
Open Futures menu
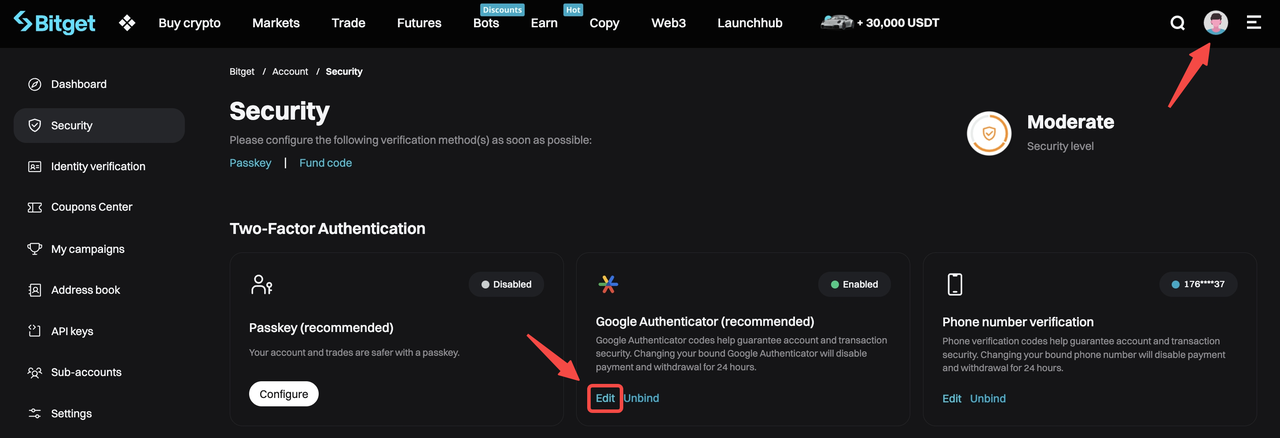tap(419, 23)
